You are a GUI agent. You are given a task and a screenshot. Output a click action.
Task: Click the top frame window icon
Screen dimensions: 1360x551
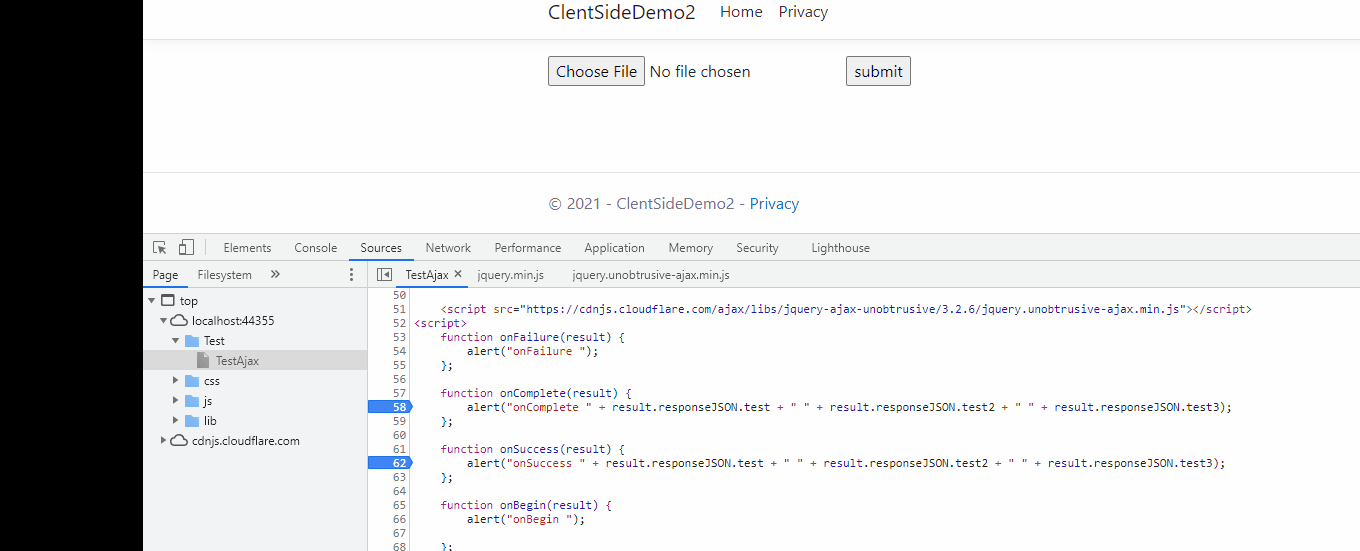[x=167, y=300]
